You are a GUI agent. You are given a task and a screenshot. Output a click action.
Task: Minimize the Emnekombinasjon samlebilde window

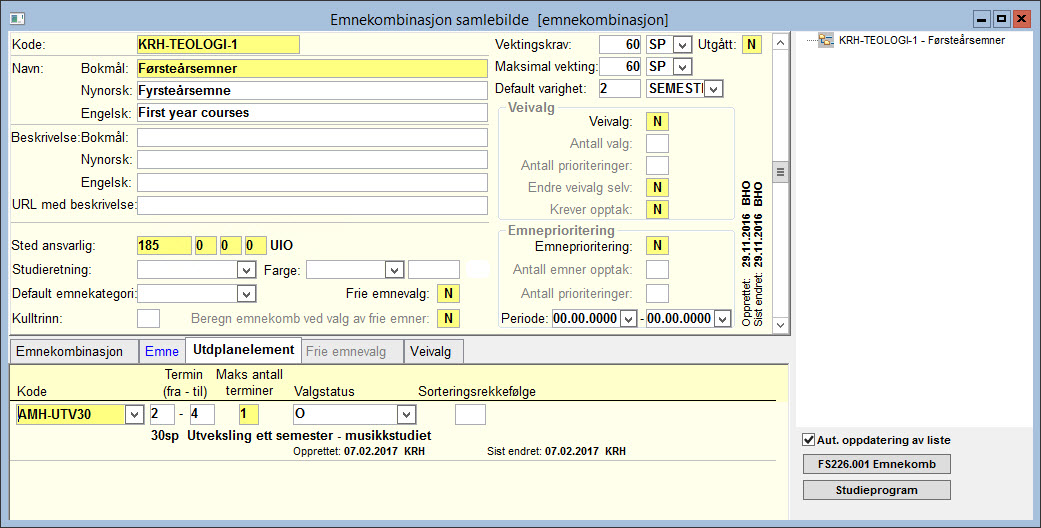click(981, 19)
